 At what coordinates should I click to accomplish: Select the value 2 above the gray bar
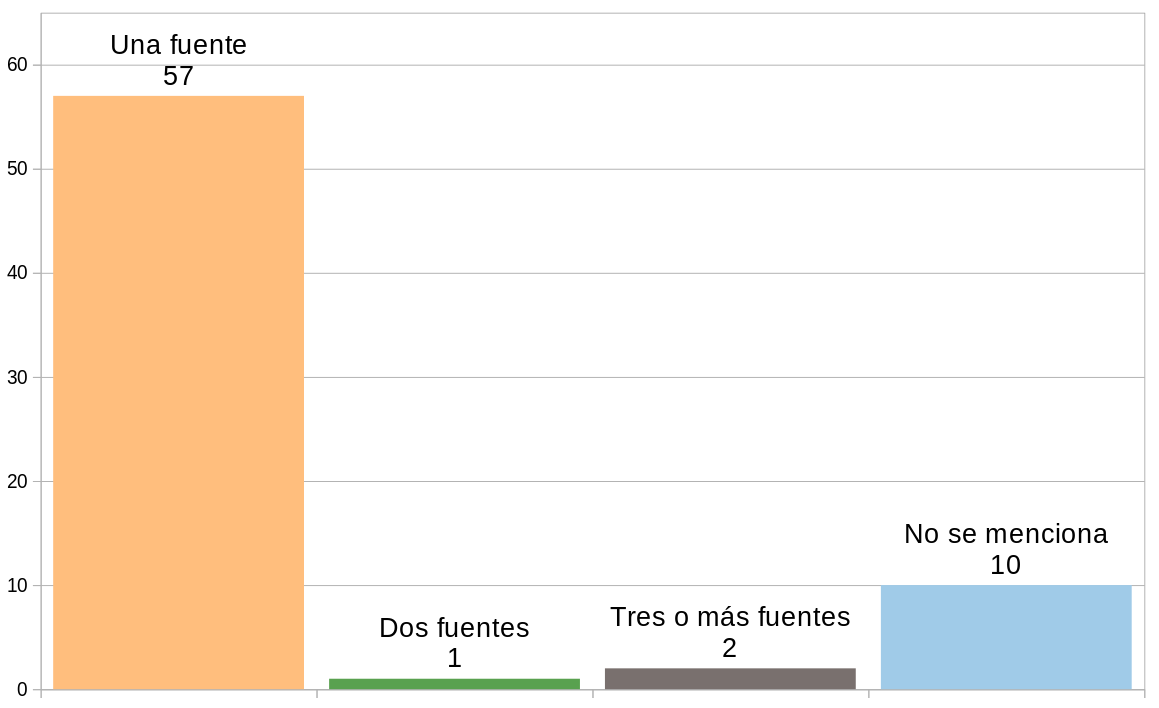(730, 648)
